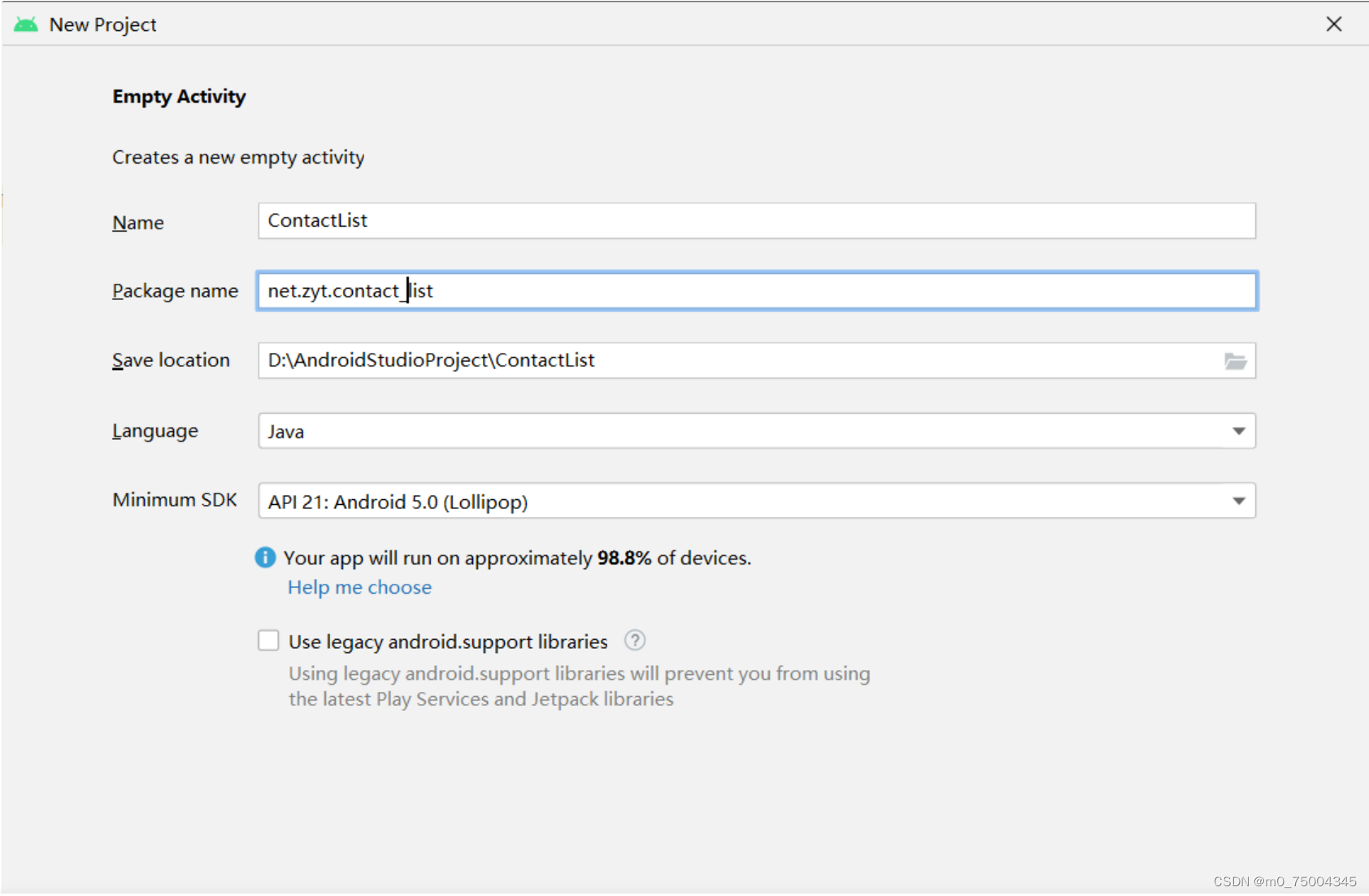Click the folder browse icon in Save location
Image resolution: width=1369 pixels, height=896 pixels.
pos(1235,361)
